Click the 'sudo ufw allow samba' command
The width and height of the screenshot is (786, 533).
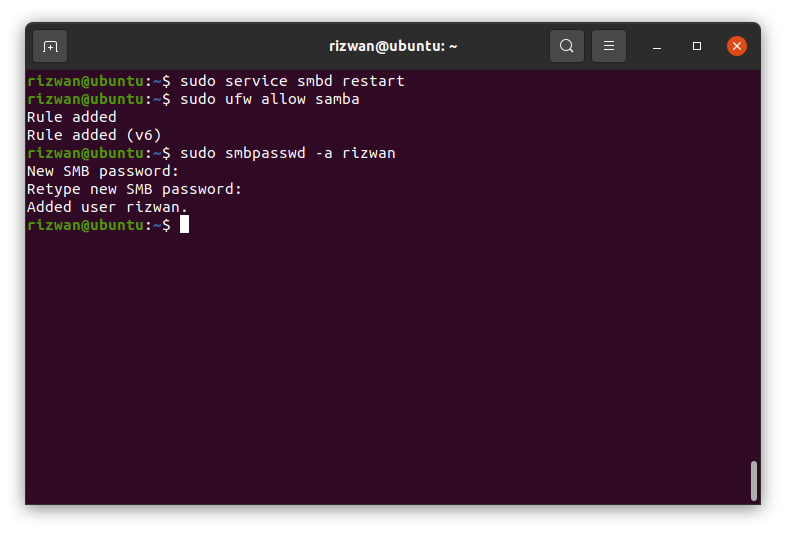click(x=270, y=99)
